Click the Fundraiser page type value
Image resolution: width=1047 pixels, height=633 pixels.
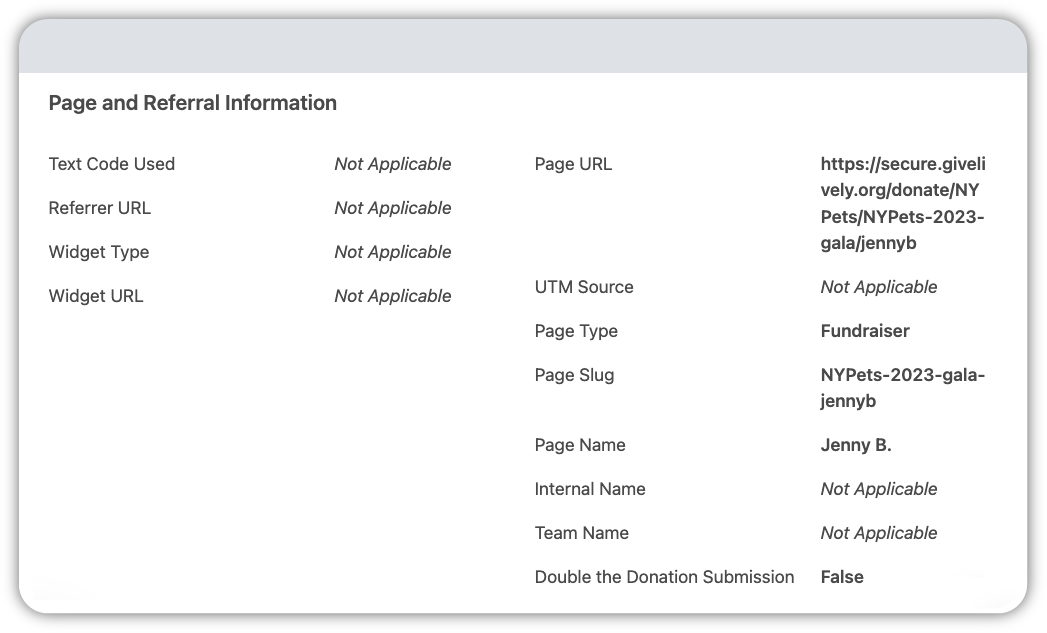865,331
